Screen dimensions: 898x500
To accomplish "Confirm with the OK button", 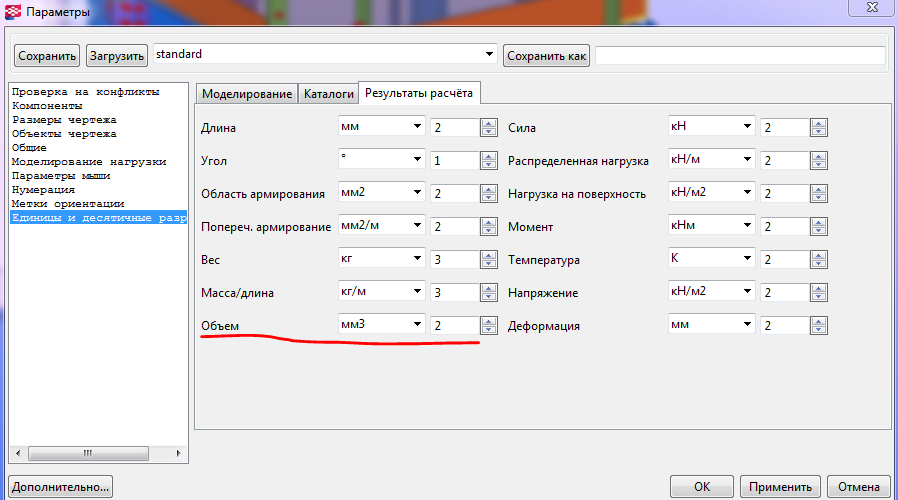I will tap(702, 487).
